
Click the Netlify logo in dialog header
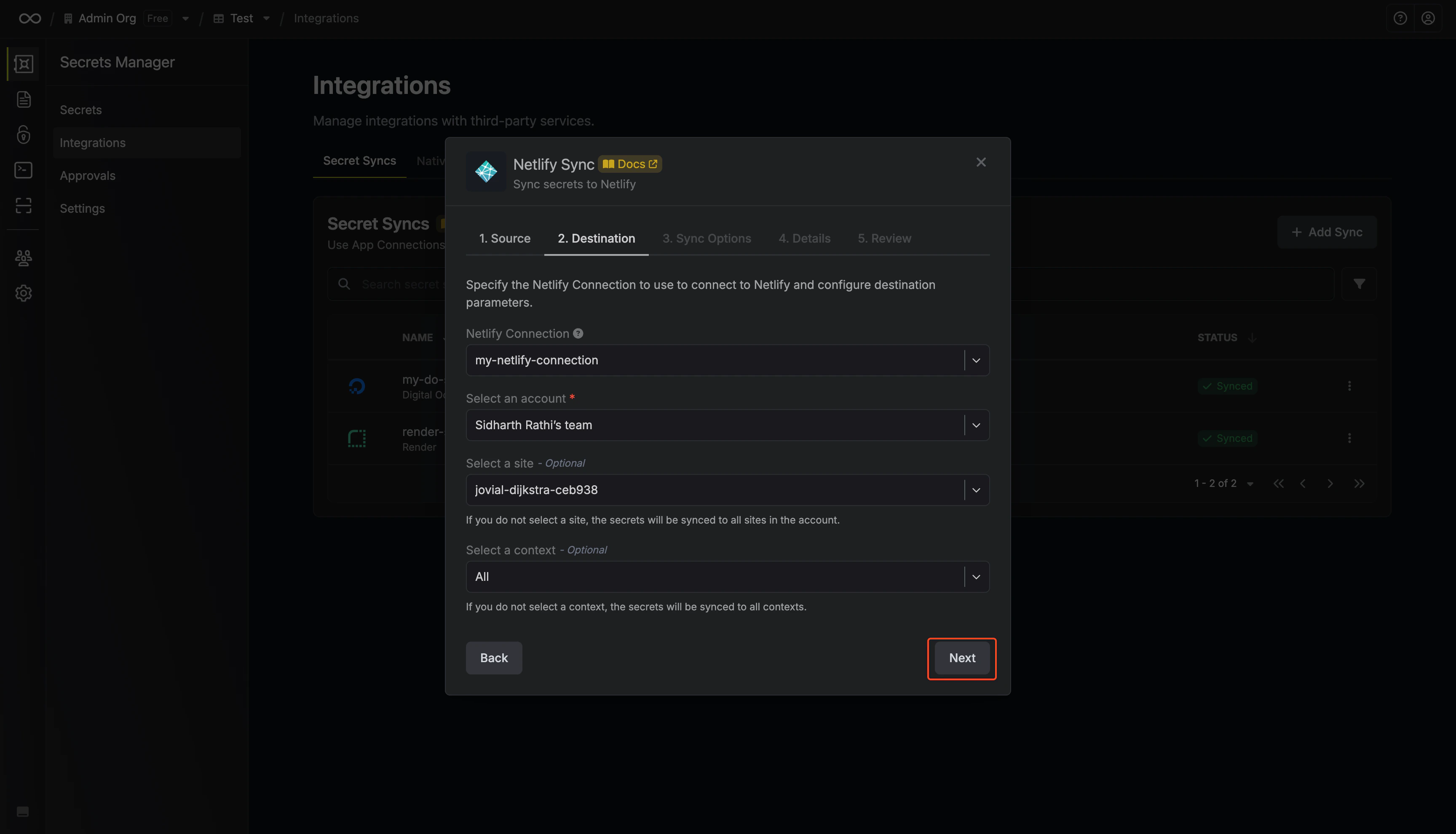click(486, 171)
